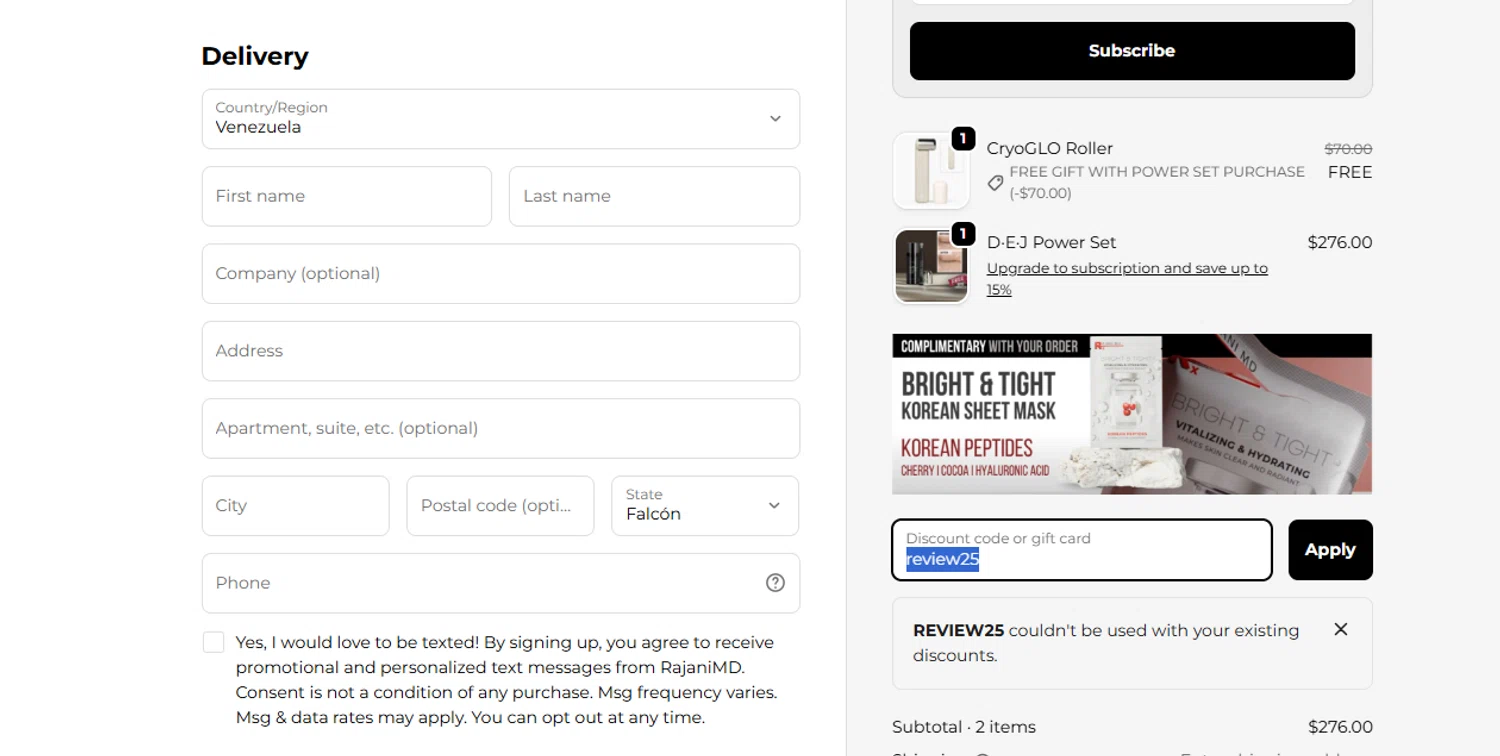Click the discount code field containing review25

(x=1082, y=550)
